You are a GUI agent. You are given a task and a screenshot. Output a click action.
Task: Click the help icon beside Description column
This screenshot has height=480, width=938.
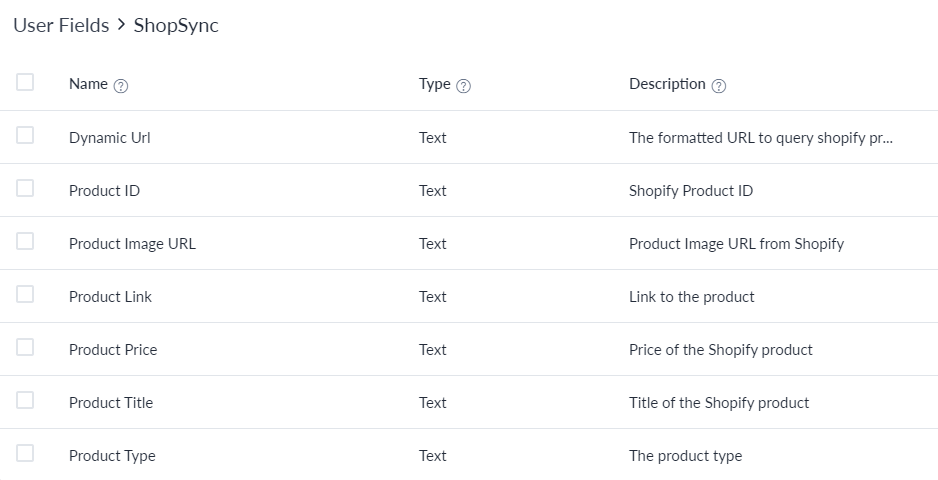(x=719, y=86)
